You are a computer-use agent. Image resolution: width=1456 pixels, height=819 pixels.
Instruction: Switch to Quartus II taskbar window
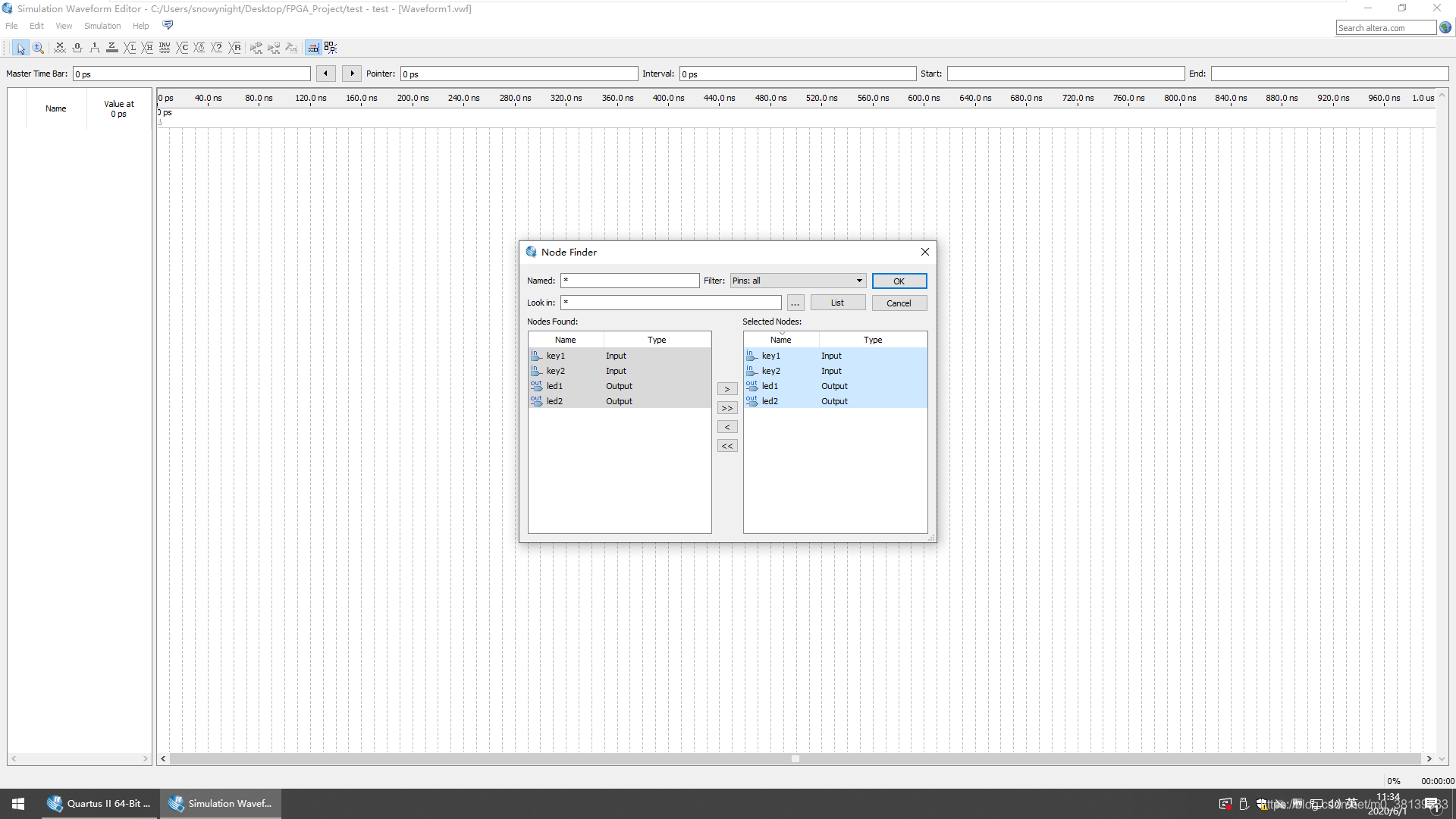[100, 804]
